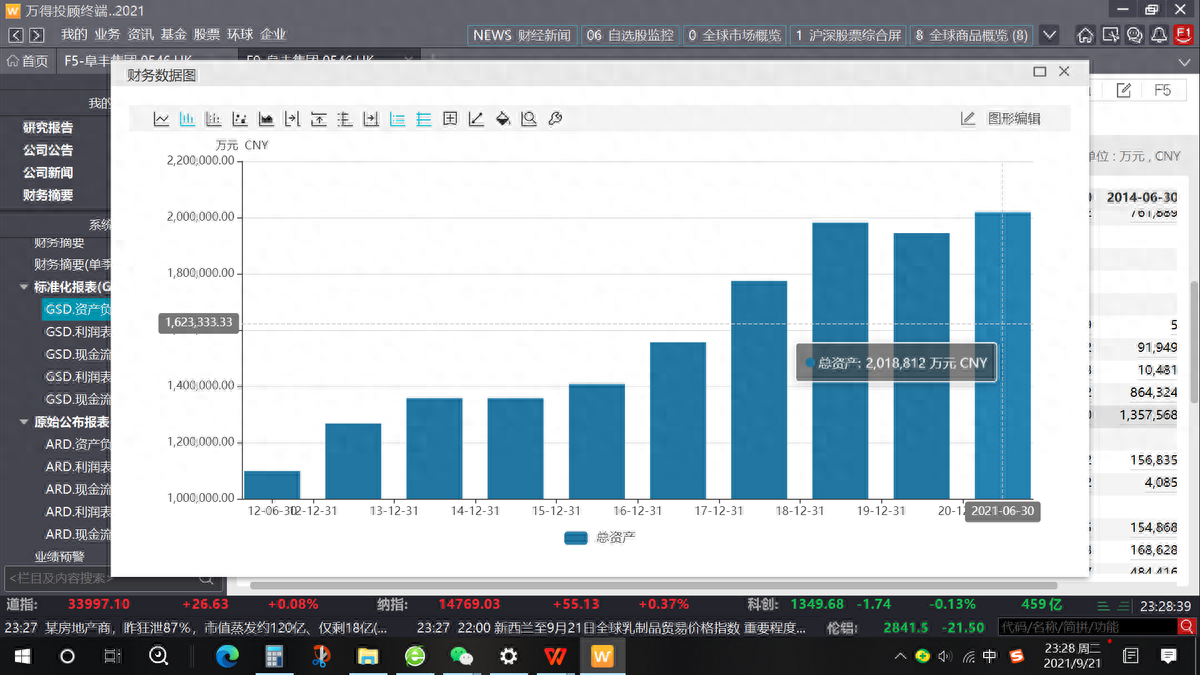
Task: Choose the area chart type icon
Action: tap(266, 119)
